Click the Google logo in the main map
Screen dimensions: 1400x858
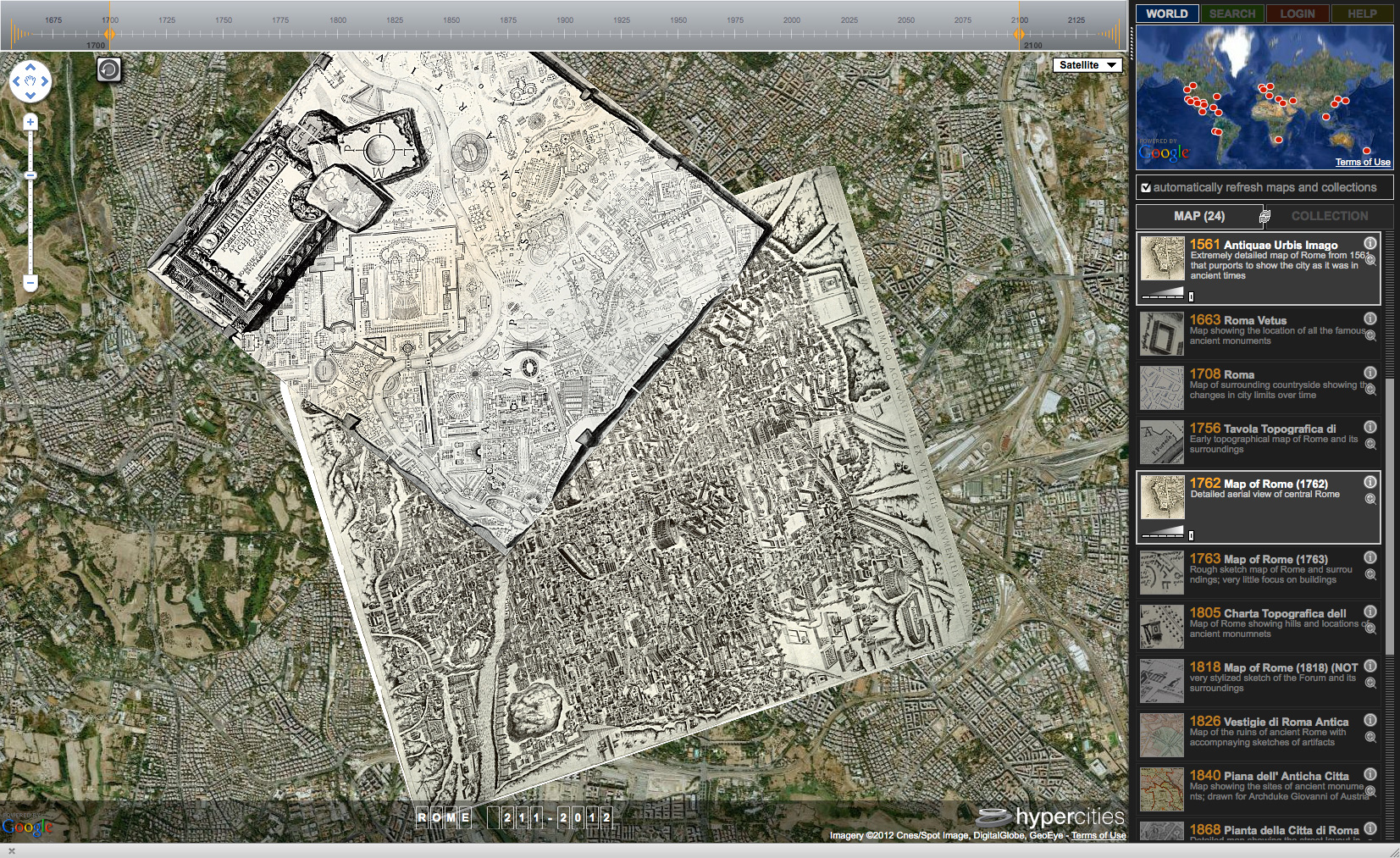click(27, 826)
